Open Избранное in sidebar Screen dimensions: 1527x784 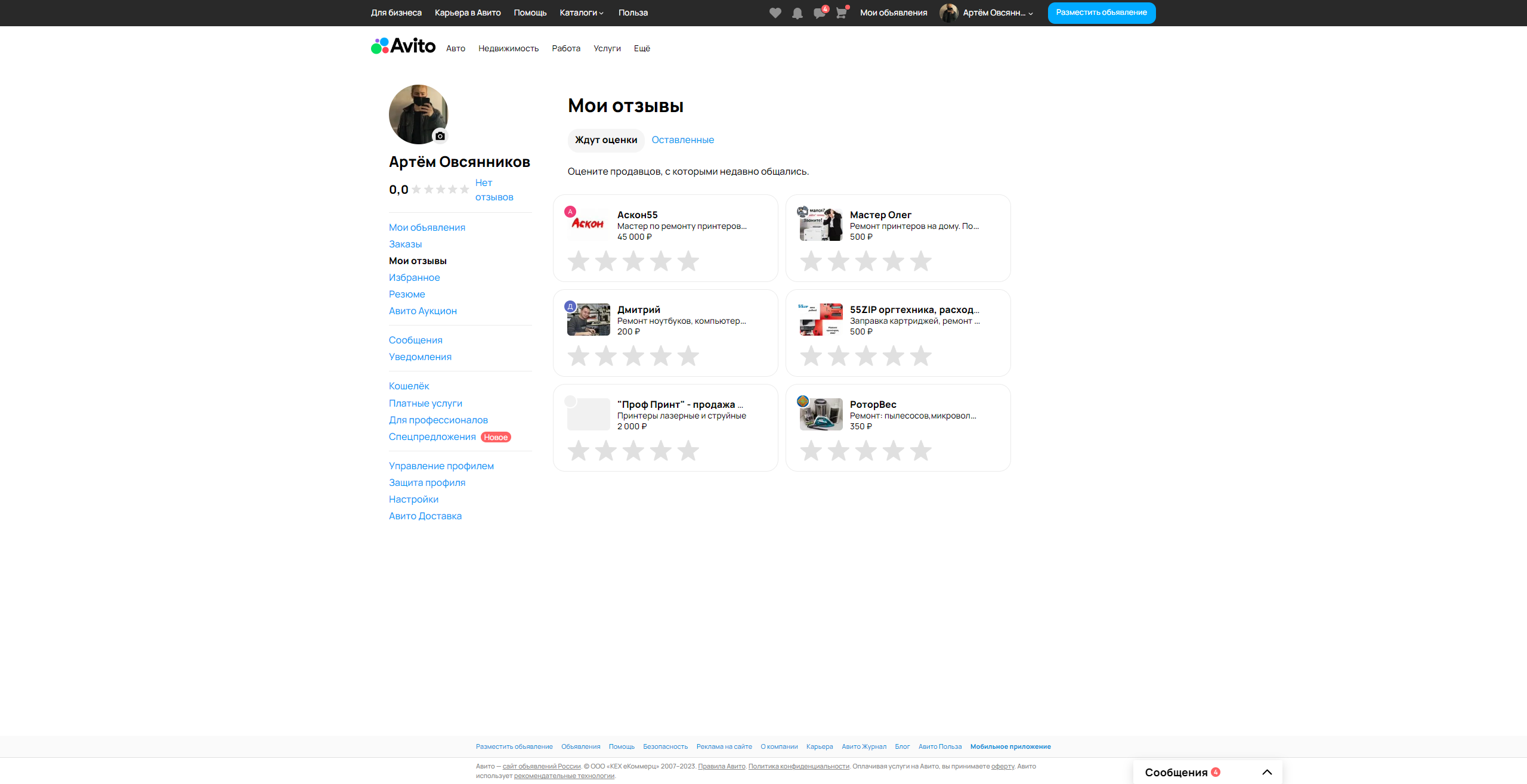[415, 278]
